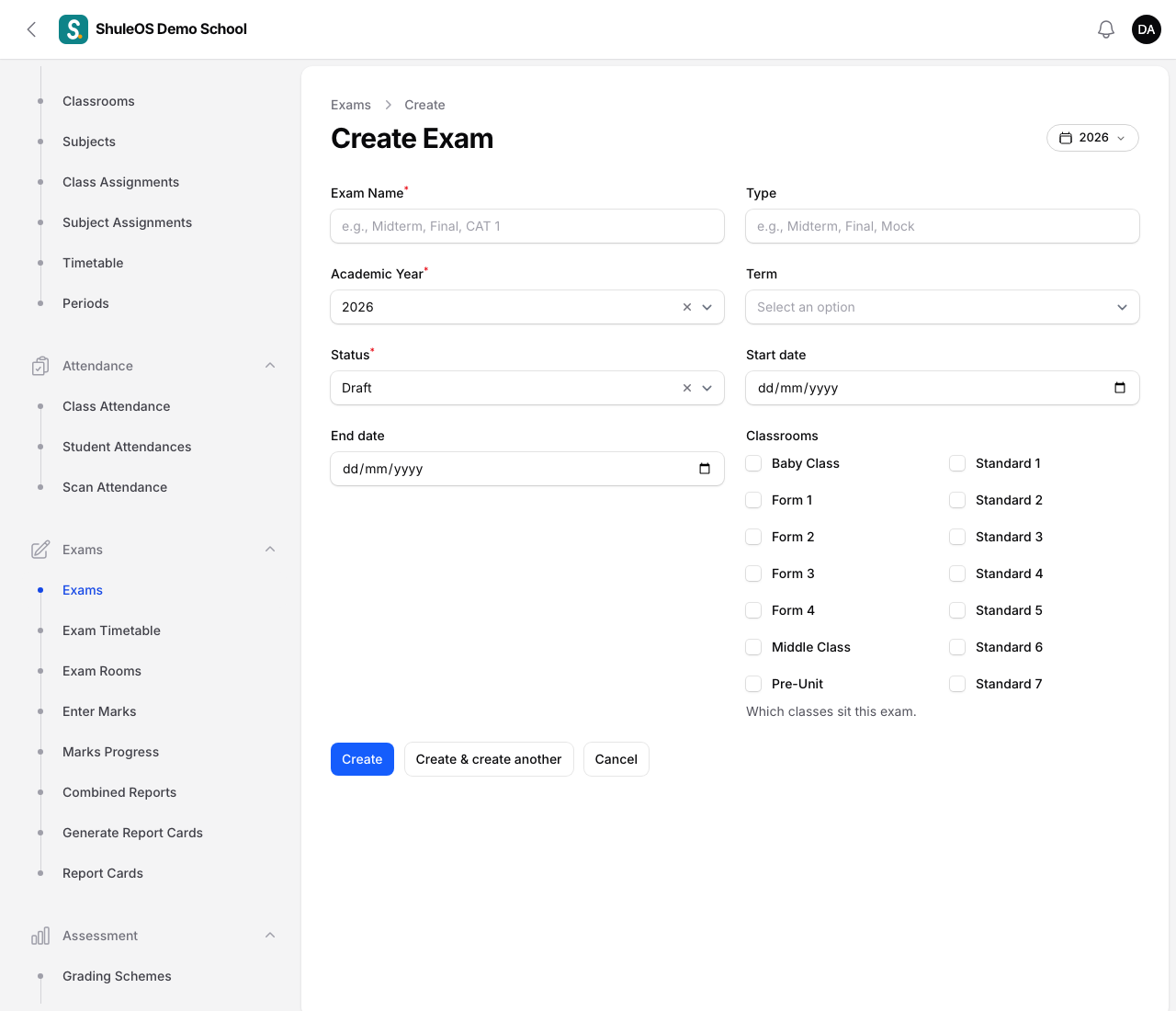Open the DA user avatar menu
Viewport: 1176px width, 1011px height.
coord(1147,29)
